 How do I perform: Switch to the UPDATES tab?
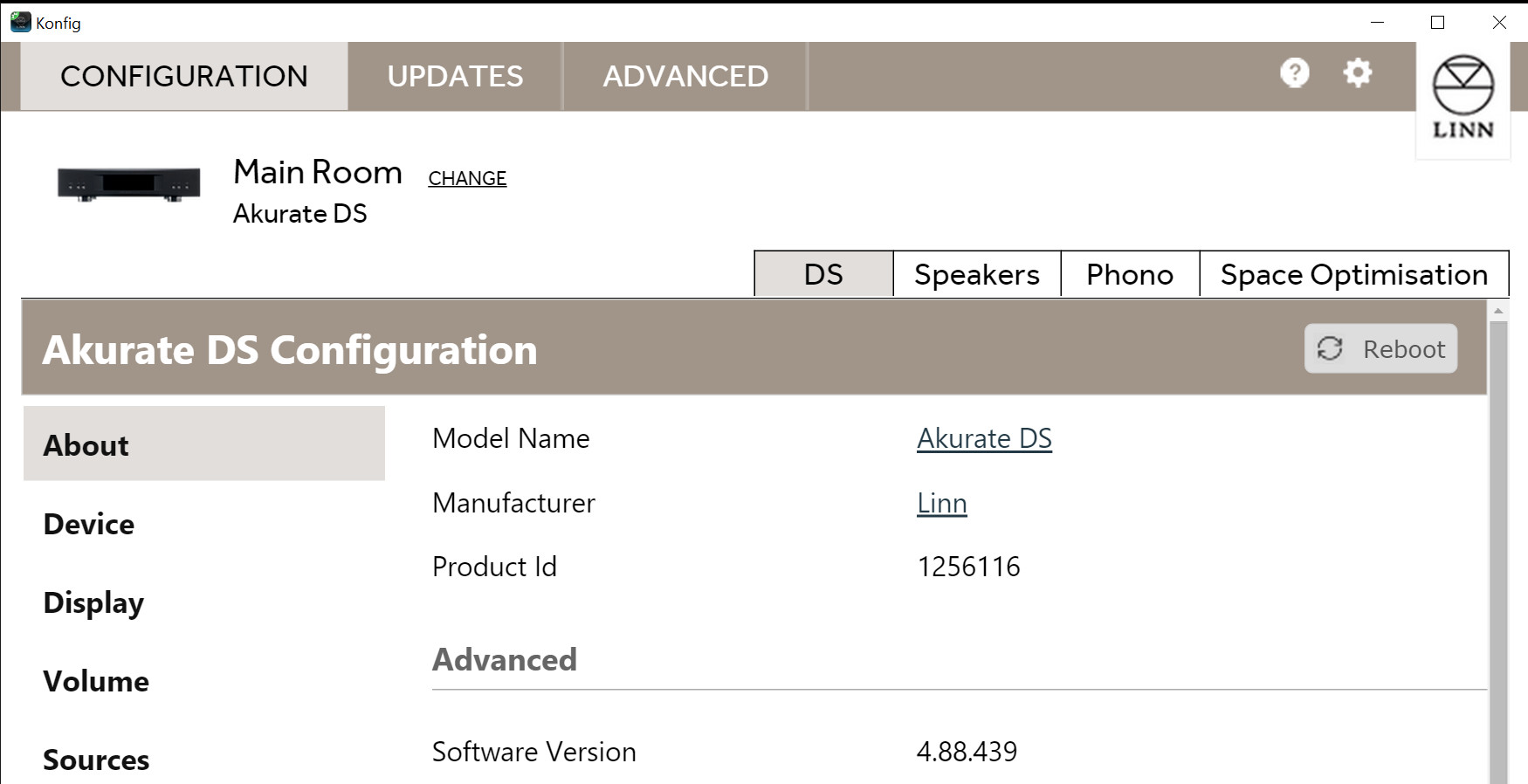[x=455, y=76]
